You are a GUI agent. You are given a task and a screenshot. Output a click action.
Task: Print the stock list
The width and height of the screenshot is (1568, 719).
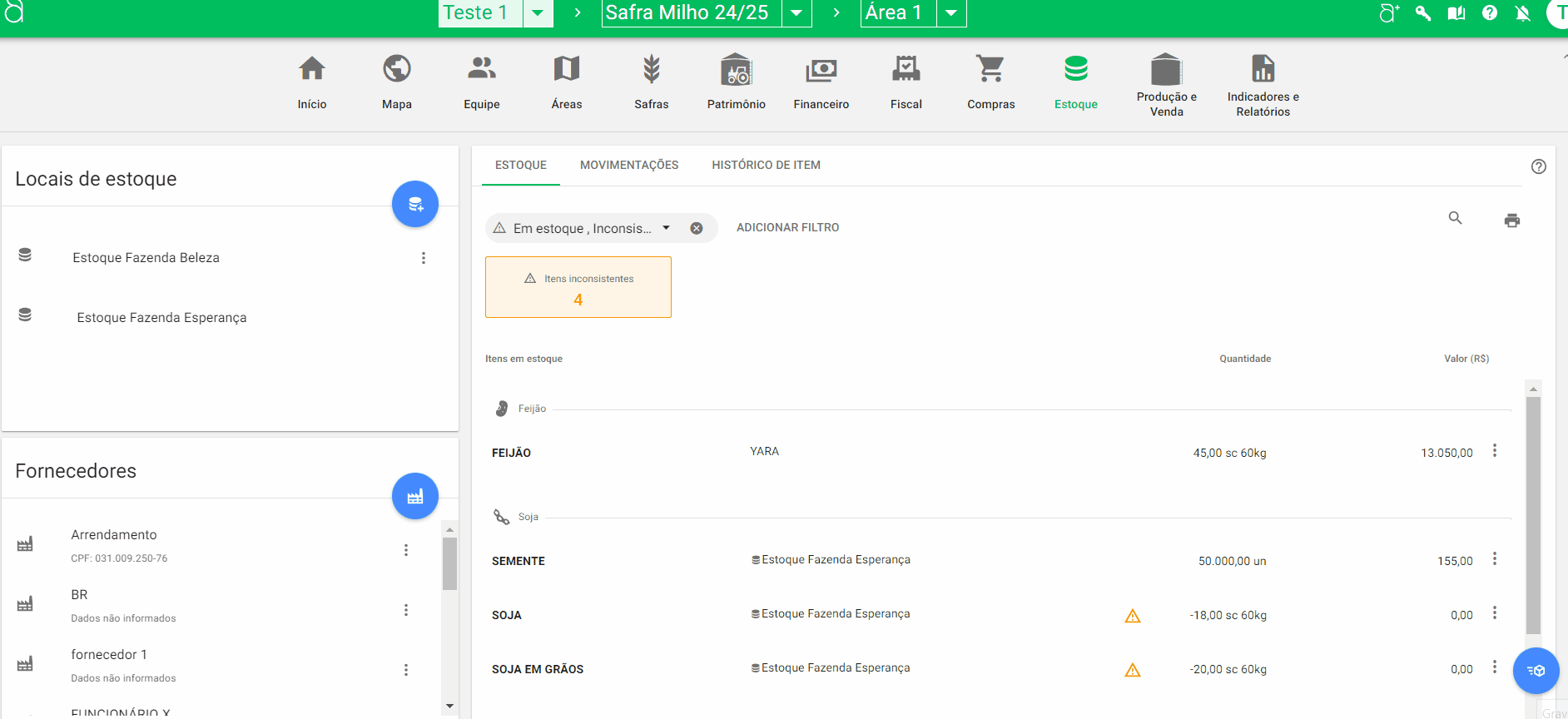(x=1511, y=221)
